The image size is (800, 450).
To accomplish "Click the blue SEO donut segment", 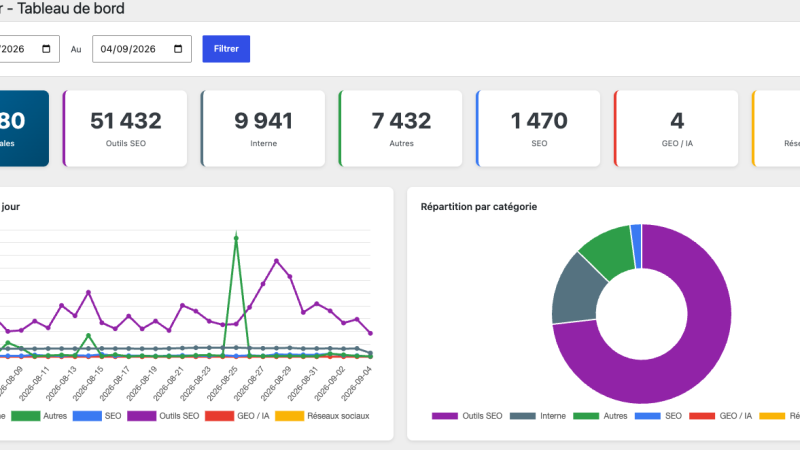I will (x=636, y=246).
